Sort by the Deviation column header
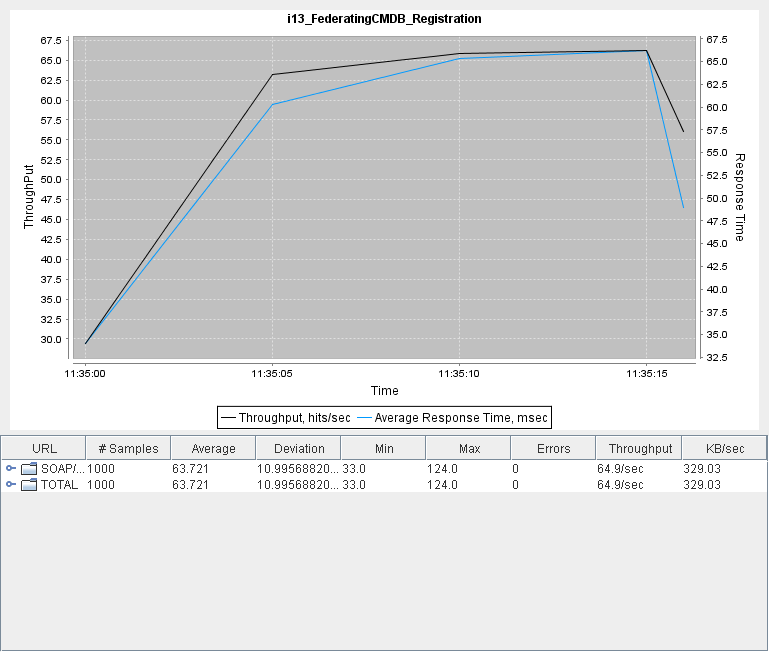769x652 pixels. [x=299, y=448]
